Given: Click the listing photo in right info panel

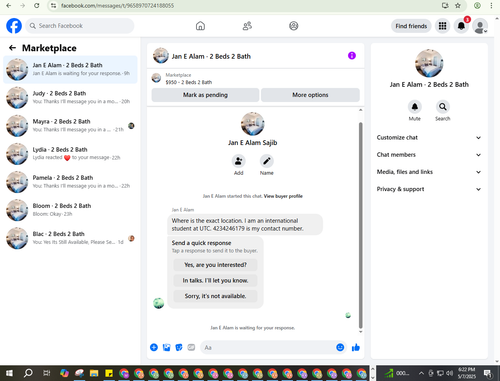Looking at the screenshot, I should pyautogui.click(x=429, y=63).
